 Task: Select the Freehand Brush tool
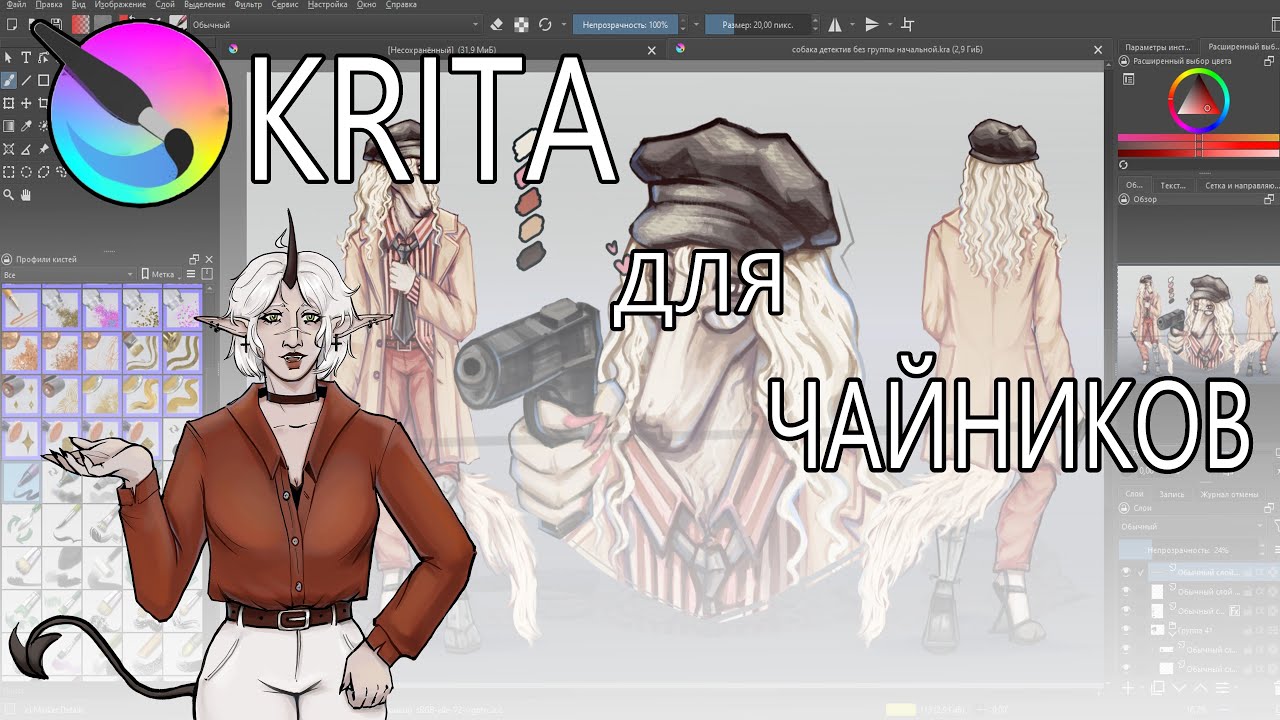[9, 80]
